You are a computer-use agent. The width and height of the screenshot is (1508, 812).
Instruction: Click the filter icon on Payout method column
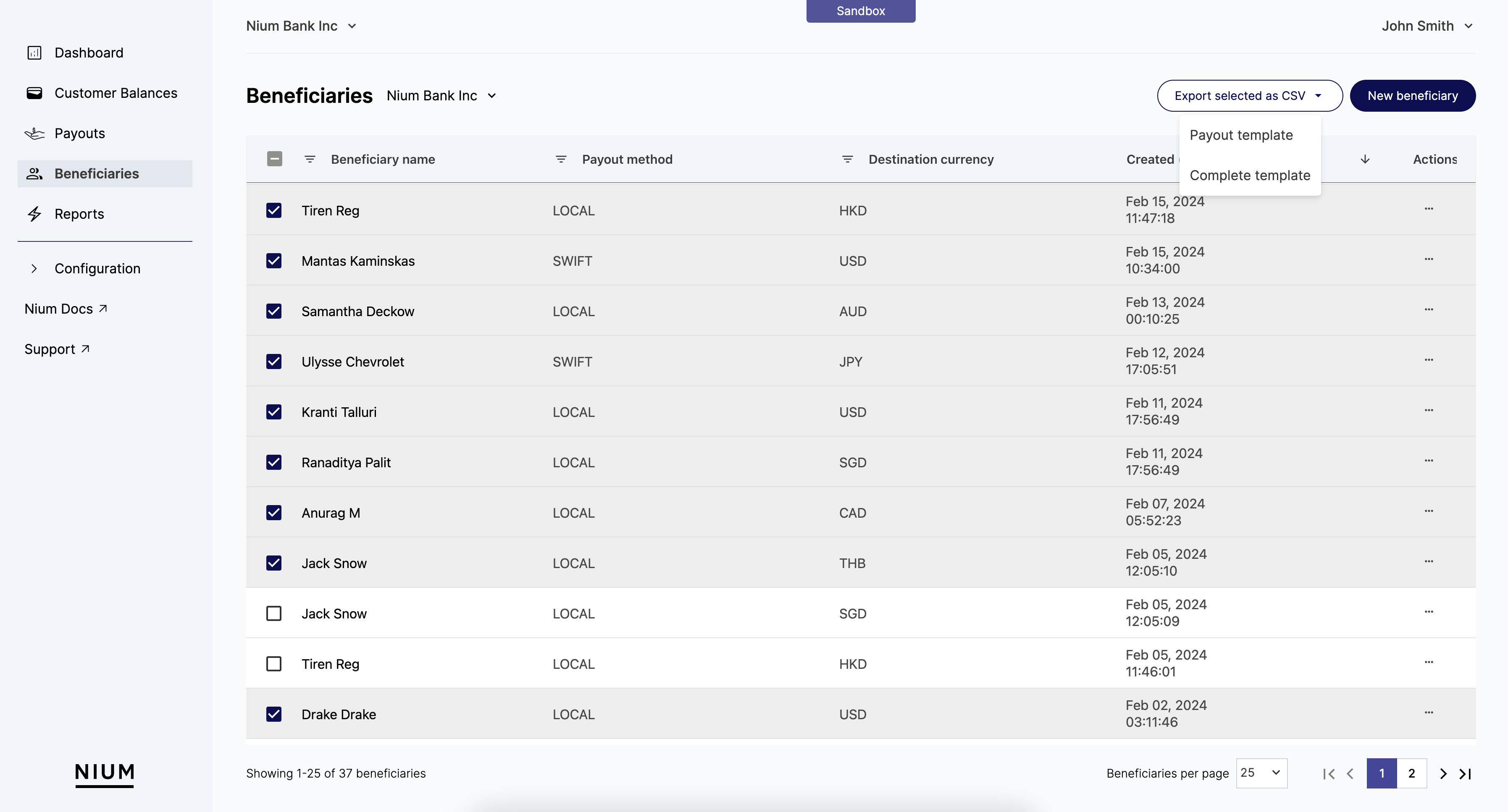[560, 159]
